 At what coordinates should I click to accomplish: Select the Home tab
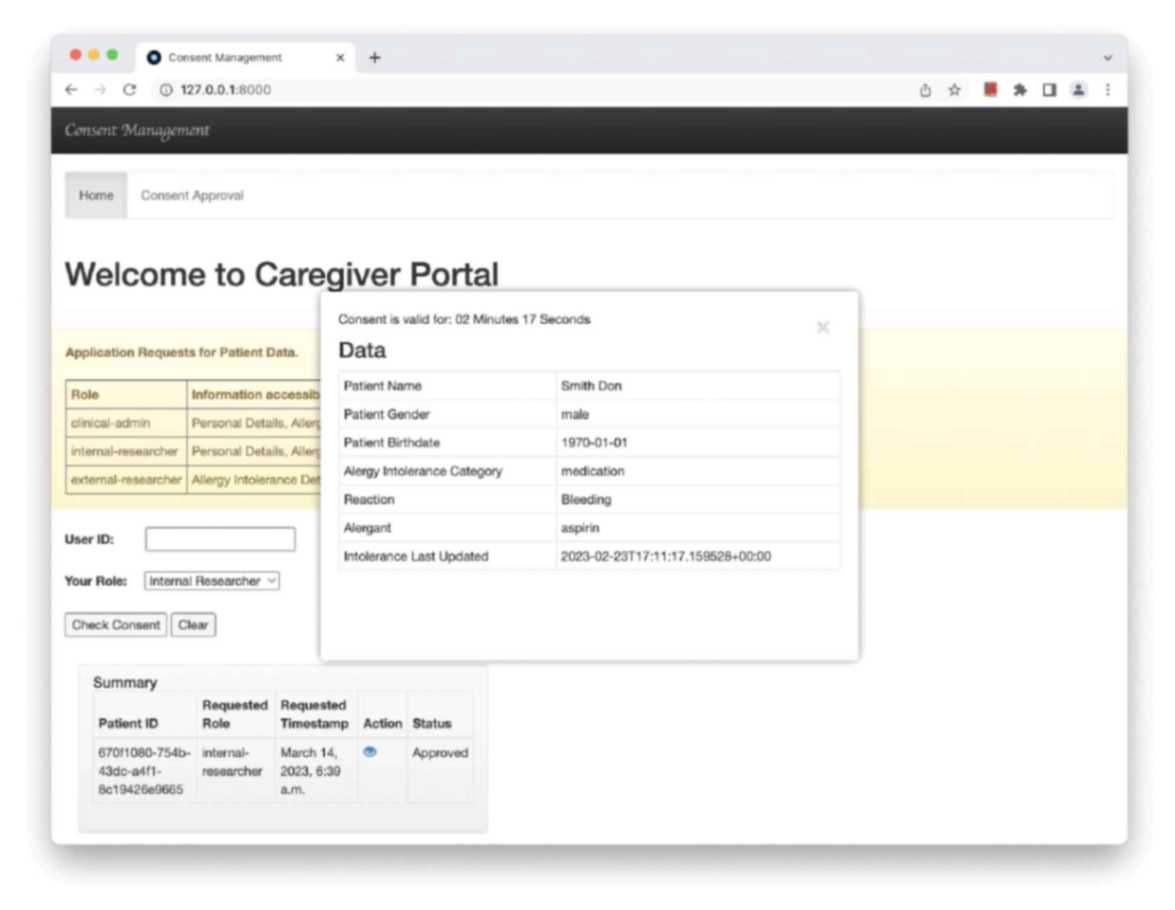96,196
